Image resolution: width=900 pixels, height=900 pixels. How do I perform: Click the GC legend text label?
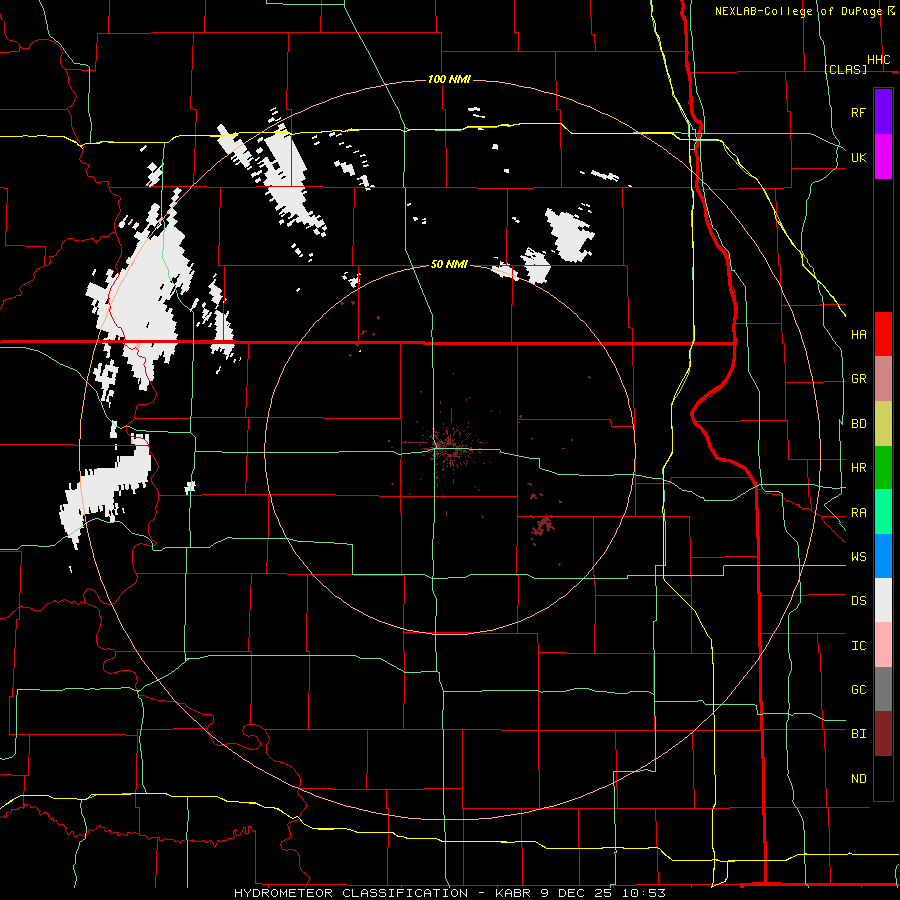tap(858, 690)
